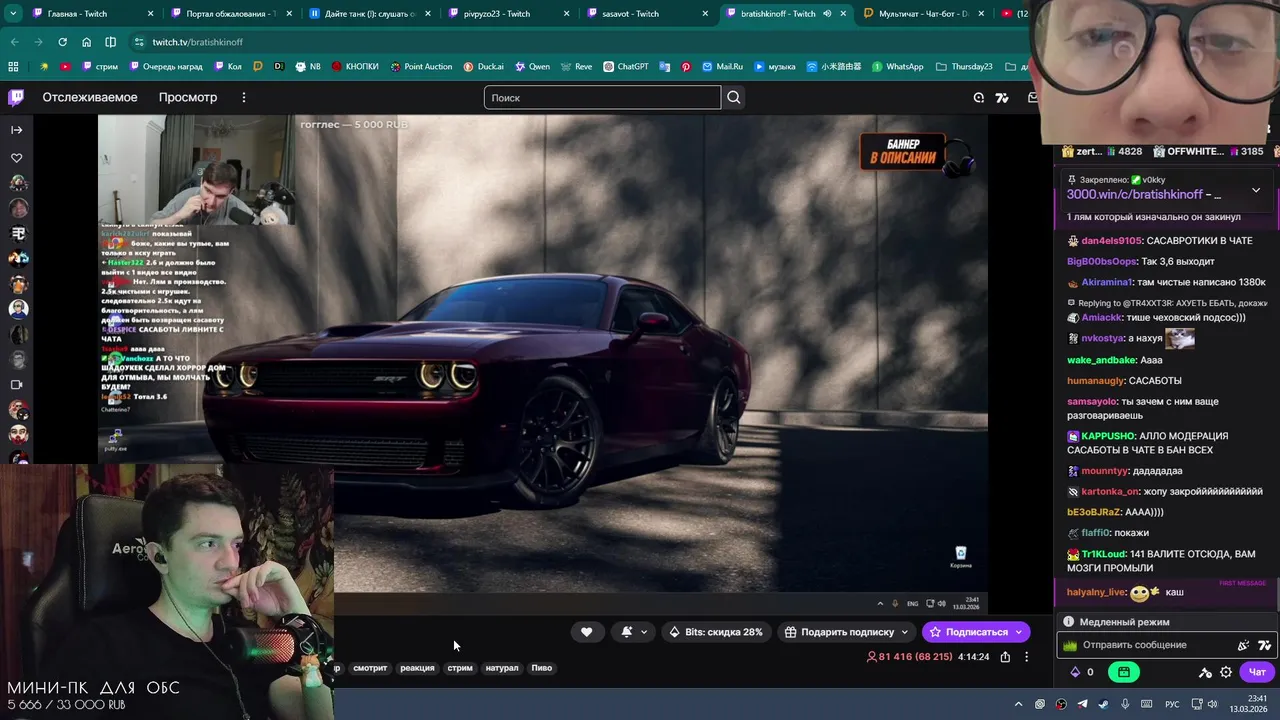Viewport: 1280px width, 720px height.
Task: Click the celebration emote icon in chat input
Action: 1243,645
